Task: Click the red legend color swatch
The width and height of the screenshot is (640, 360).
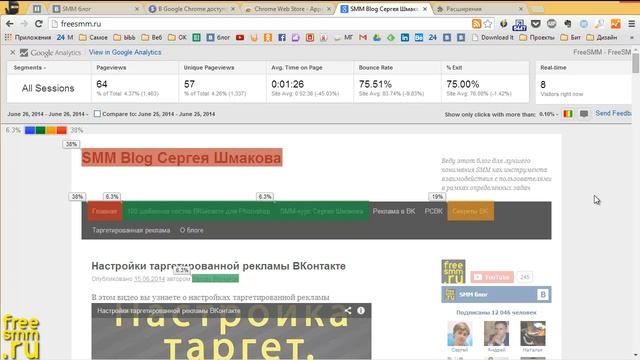Action: pyautogui.click(x=62, y=130)
